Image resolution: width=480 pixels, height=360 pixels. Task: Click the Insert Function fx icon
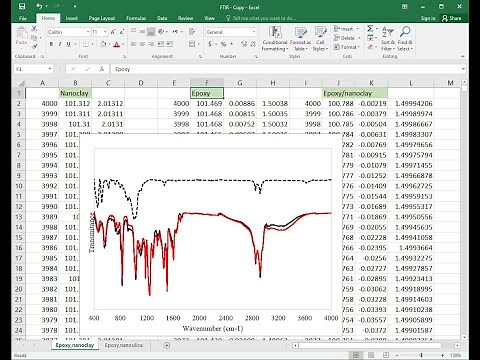(x=102, y=69)
